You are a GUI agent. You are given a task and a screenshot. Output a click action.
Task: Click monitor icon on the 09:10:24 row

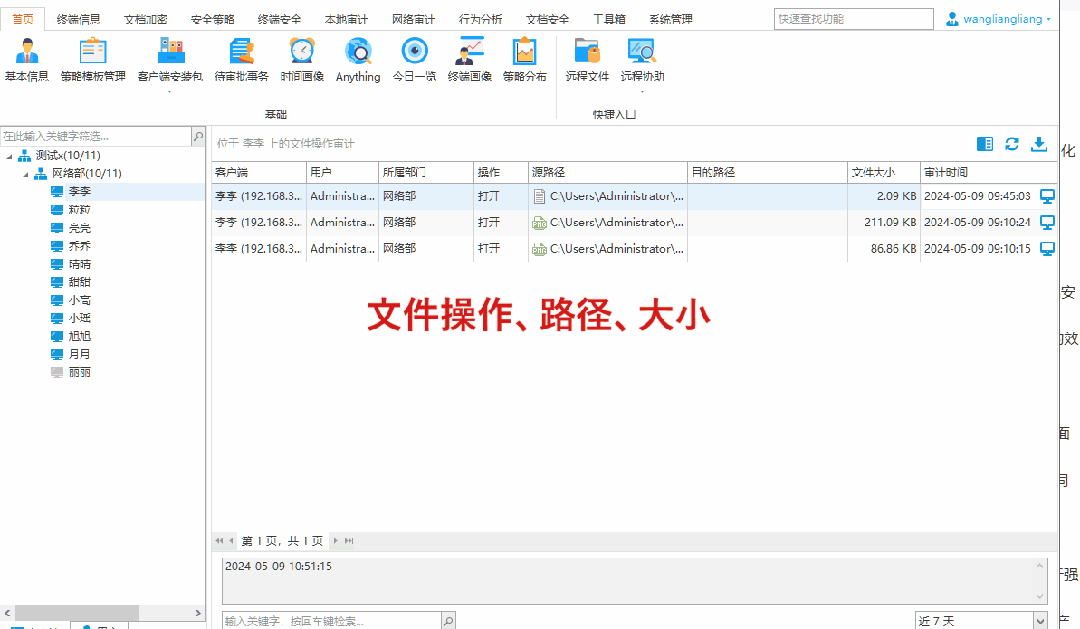1047,223
